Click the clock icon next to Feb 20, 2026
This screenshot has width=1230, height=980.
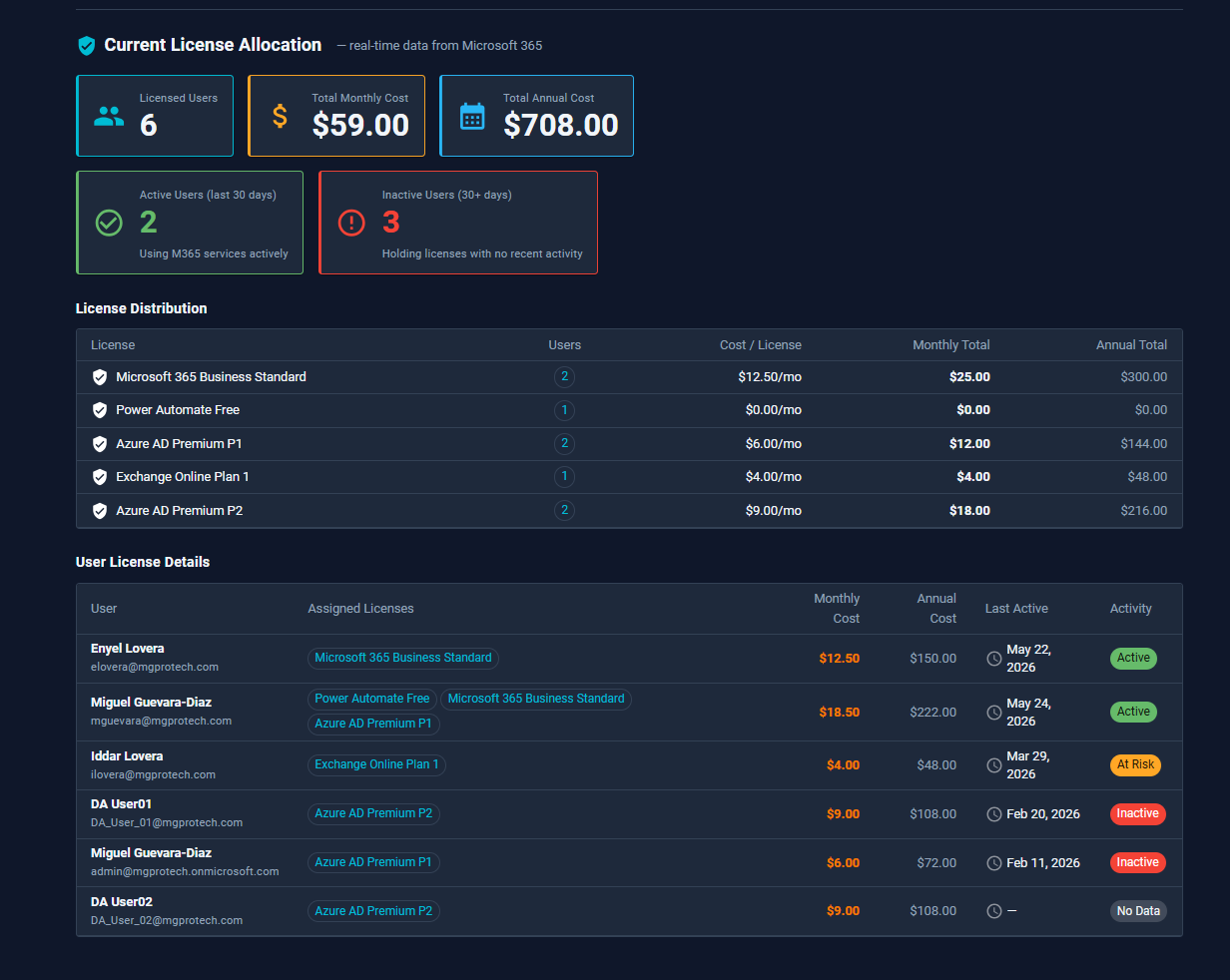tap(994, 814)
